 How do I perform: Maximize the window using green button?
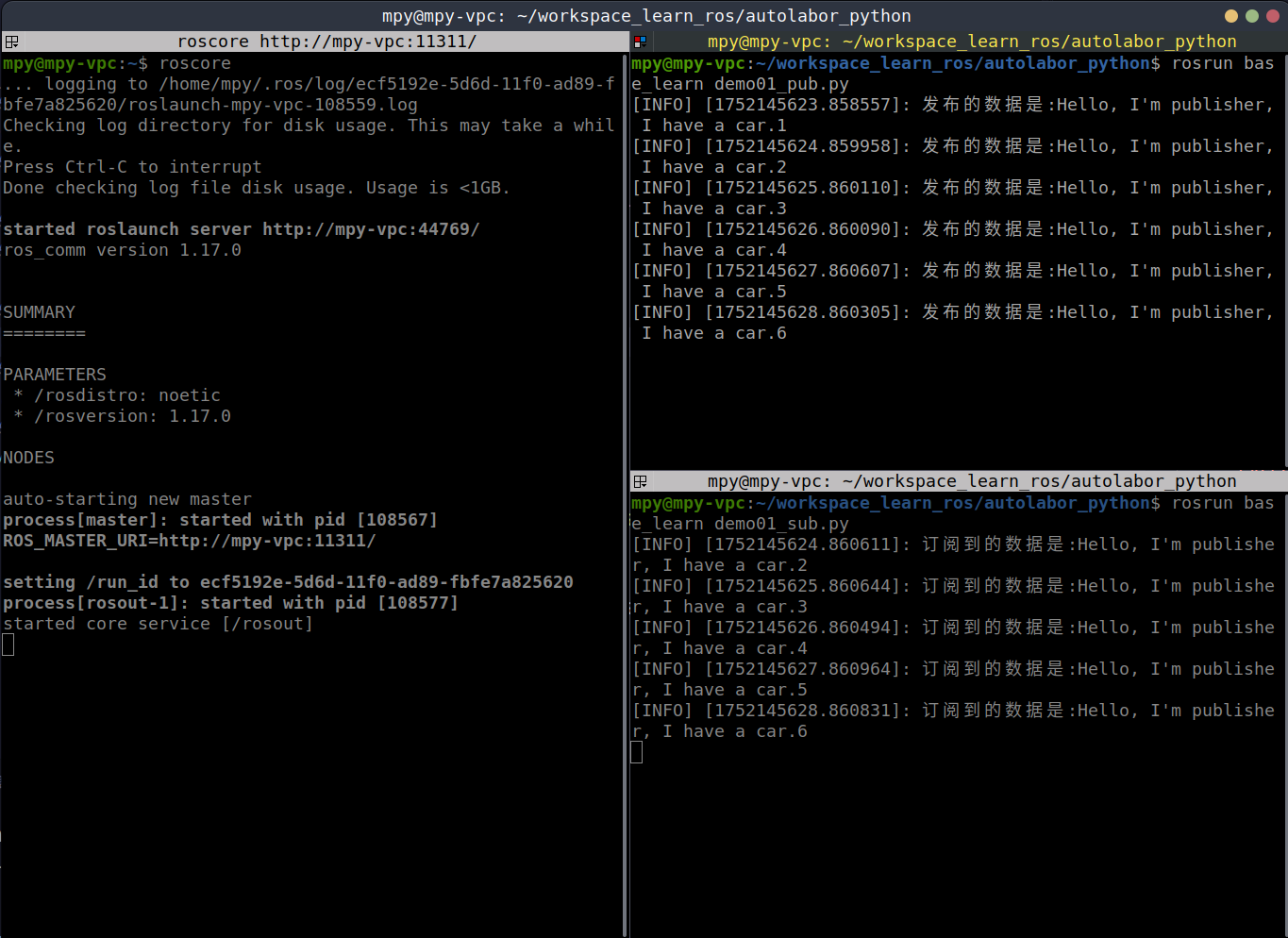pos(1252,16)
